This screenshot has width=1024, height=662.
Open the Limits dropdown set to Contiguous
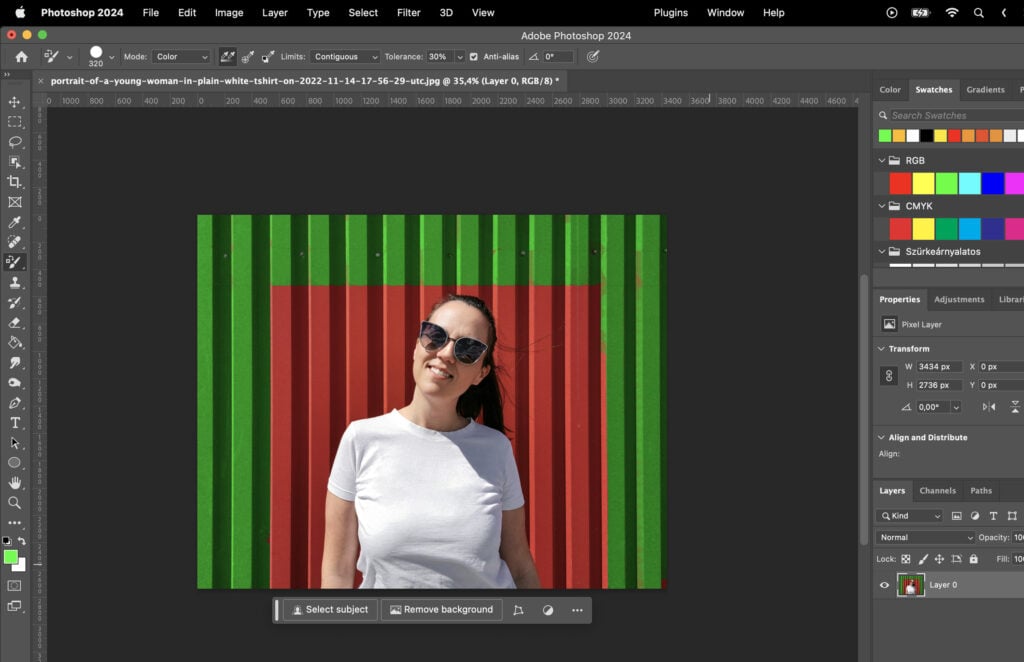(345, 56)
